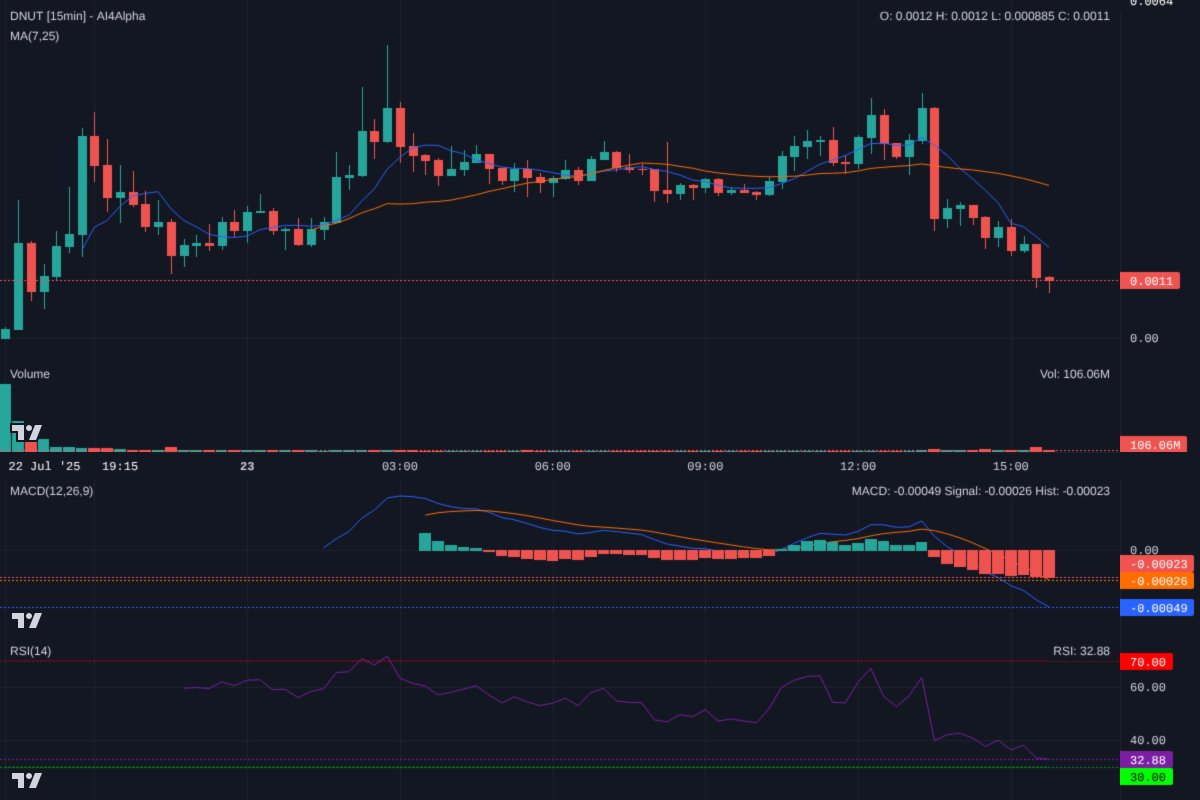
Task: Click the Vol: 106.06M readout
Action: click(1075, 374)
